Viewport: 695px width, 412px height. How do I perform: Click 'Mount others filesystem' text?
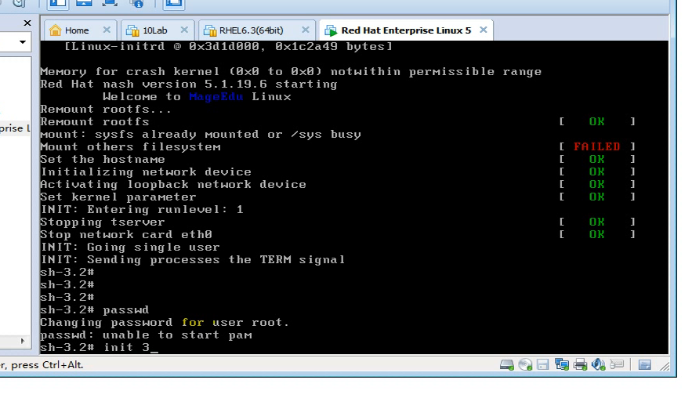(130, 147)
